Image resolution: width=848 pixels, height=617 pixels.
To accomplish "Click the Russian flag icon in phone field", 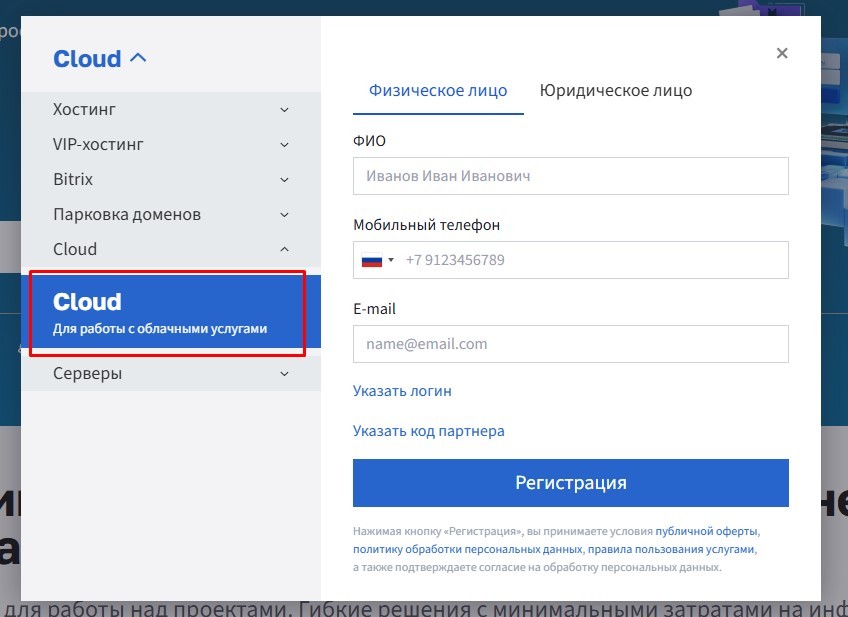I will point(372,260).
